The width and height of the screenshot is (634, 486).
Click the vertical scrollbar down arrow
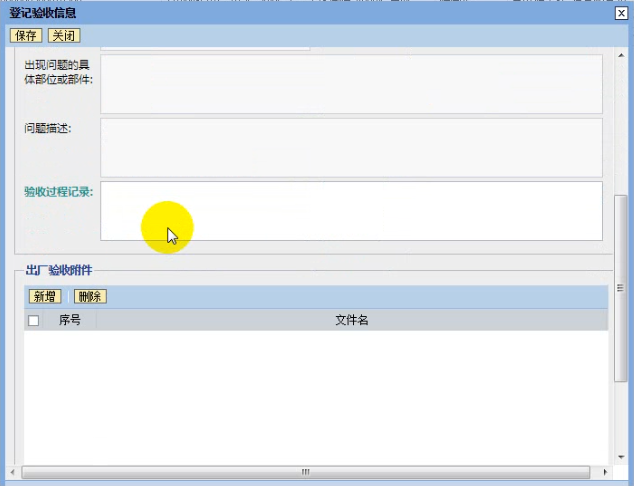(622, 458)
